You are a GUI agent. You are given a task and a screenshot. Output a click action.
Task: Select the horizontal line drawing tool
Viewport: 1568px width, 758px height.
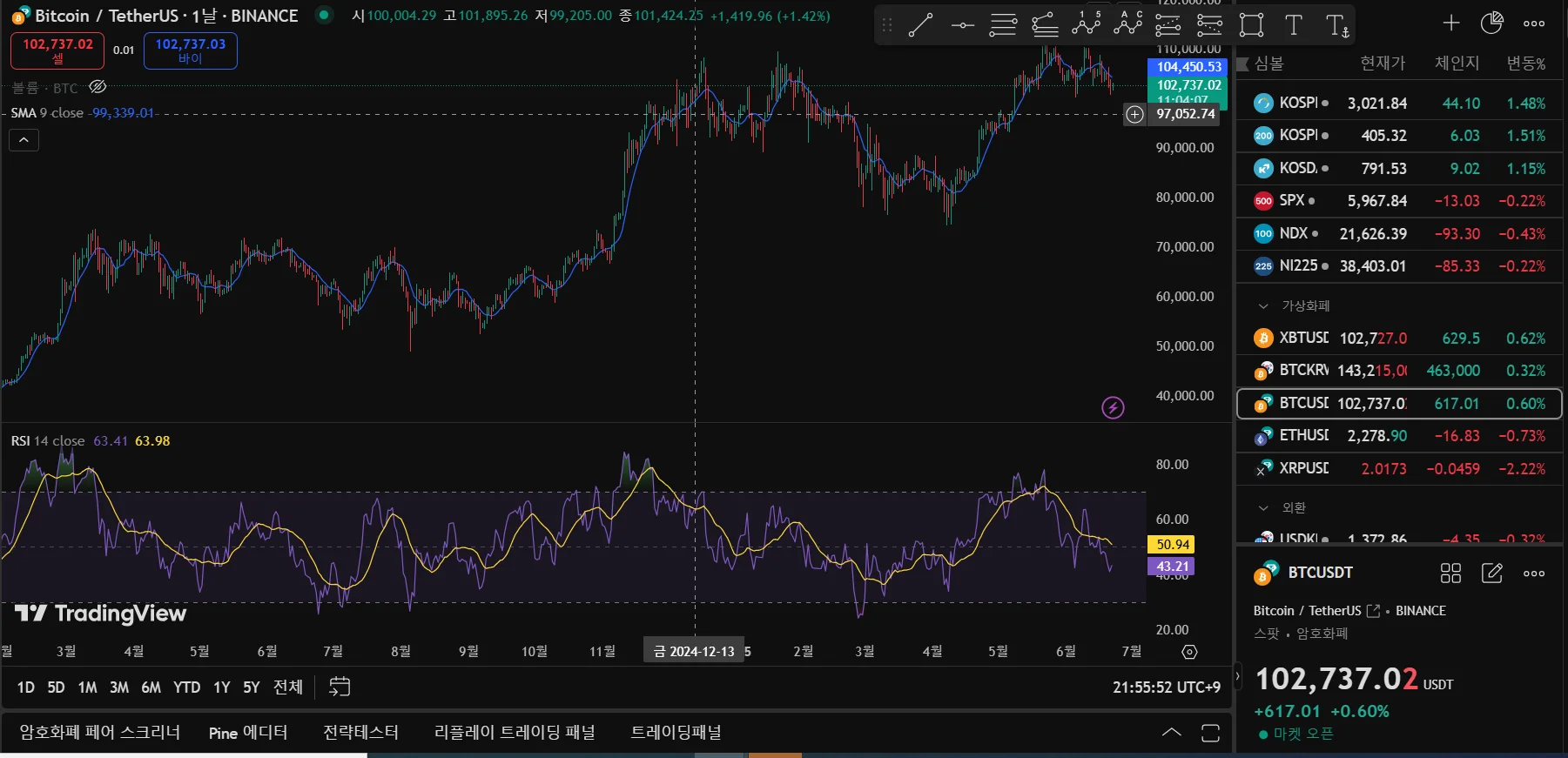tap(962, 25)
